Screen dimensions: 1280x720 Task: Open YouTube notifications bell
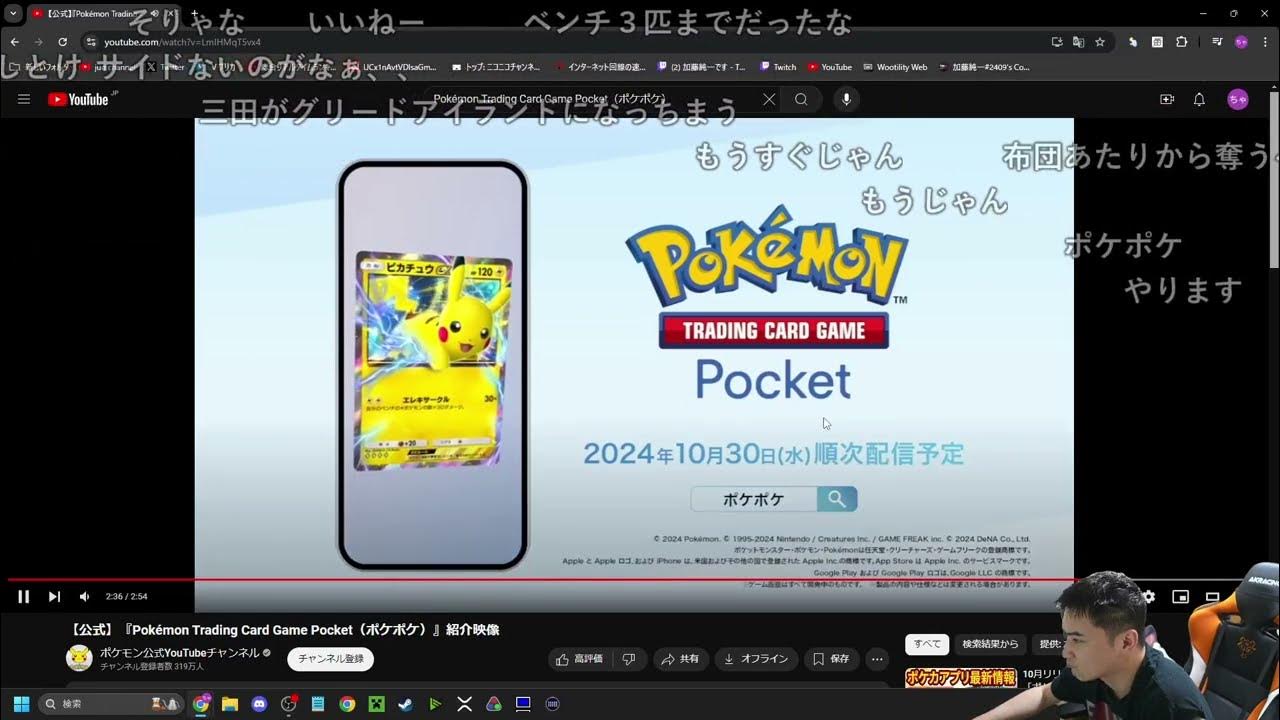click(x=1199, y=99)
